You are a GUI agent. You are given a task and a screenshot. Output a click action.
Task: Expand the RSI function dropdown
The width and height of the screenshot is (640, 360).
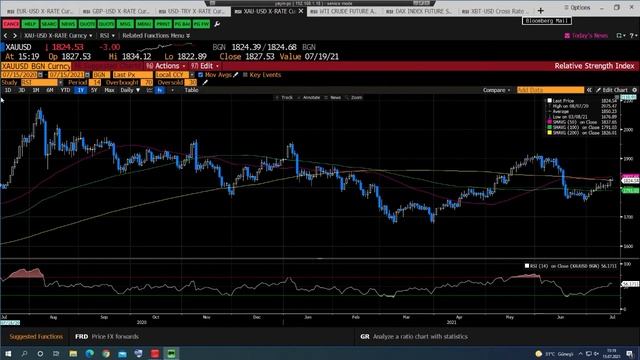click(107, 36)
